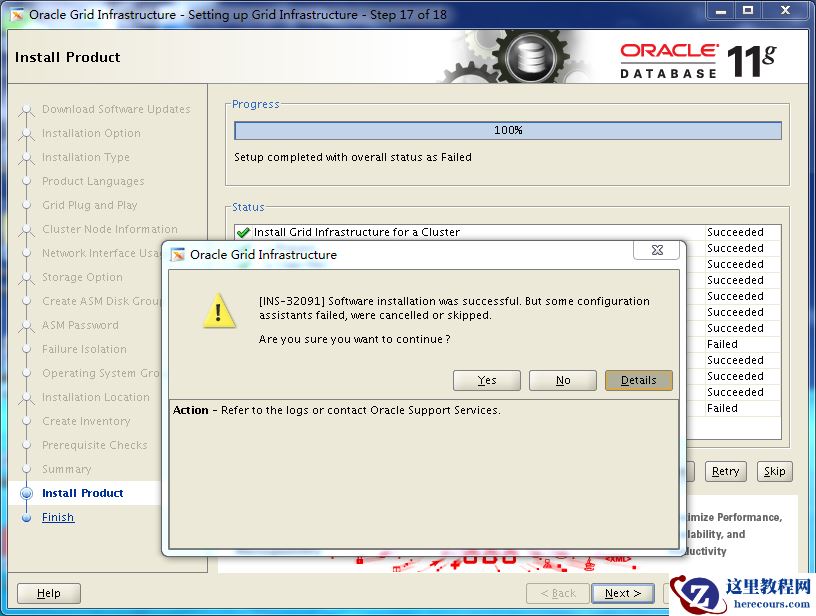Confirm with the Yes button

point(487,380)
